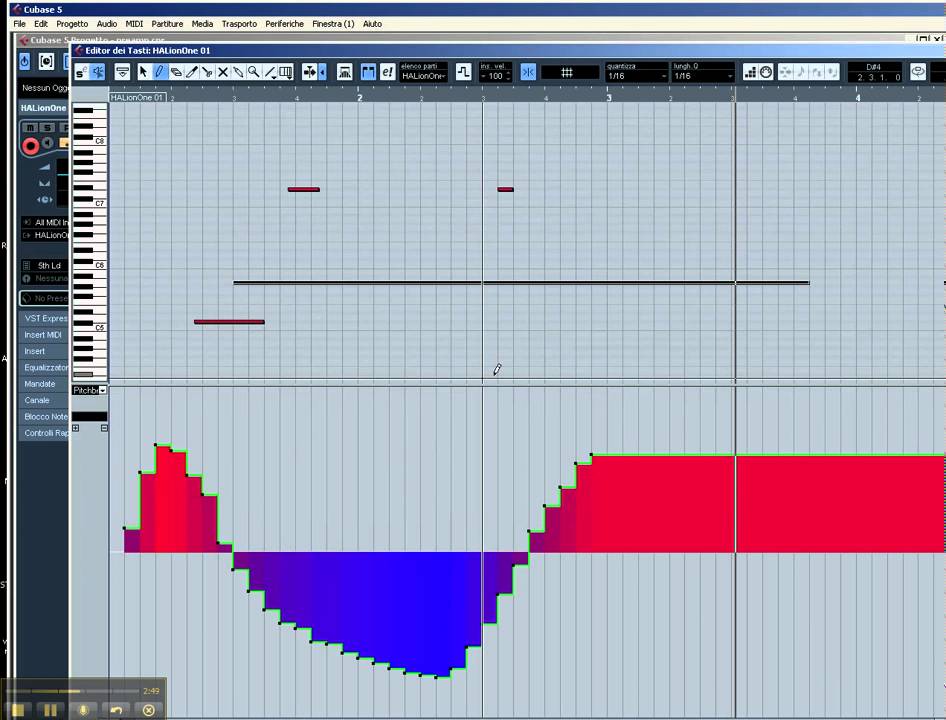The width and height of the screenshot is (946, 720).
Task: Toggle Auto-Scroll button
Action: coord(310,72)
